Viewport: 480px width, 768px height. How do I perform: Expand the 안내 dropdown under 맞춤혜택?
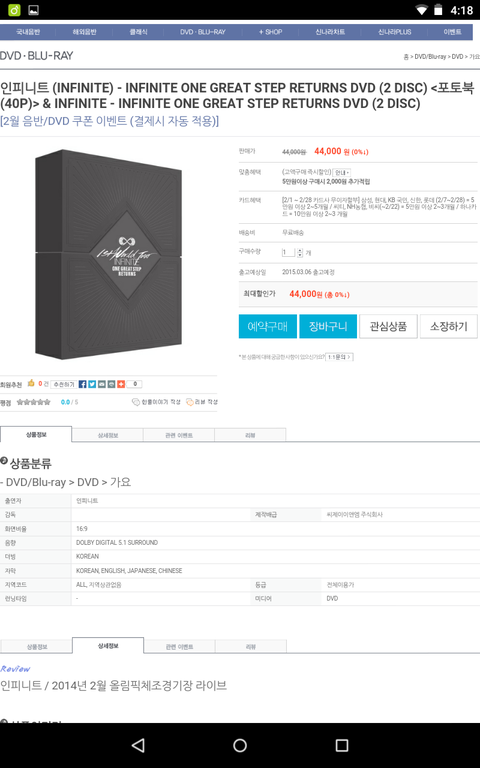point(341,172)
